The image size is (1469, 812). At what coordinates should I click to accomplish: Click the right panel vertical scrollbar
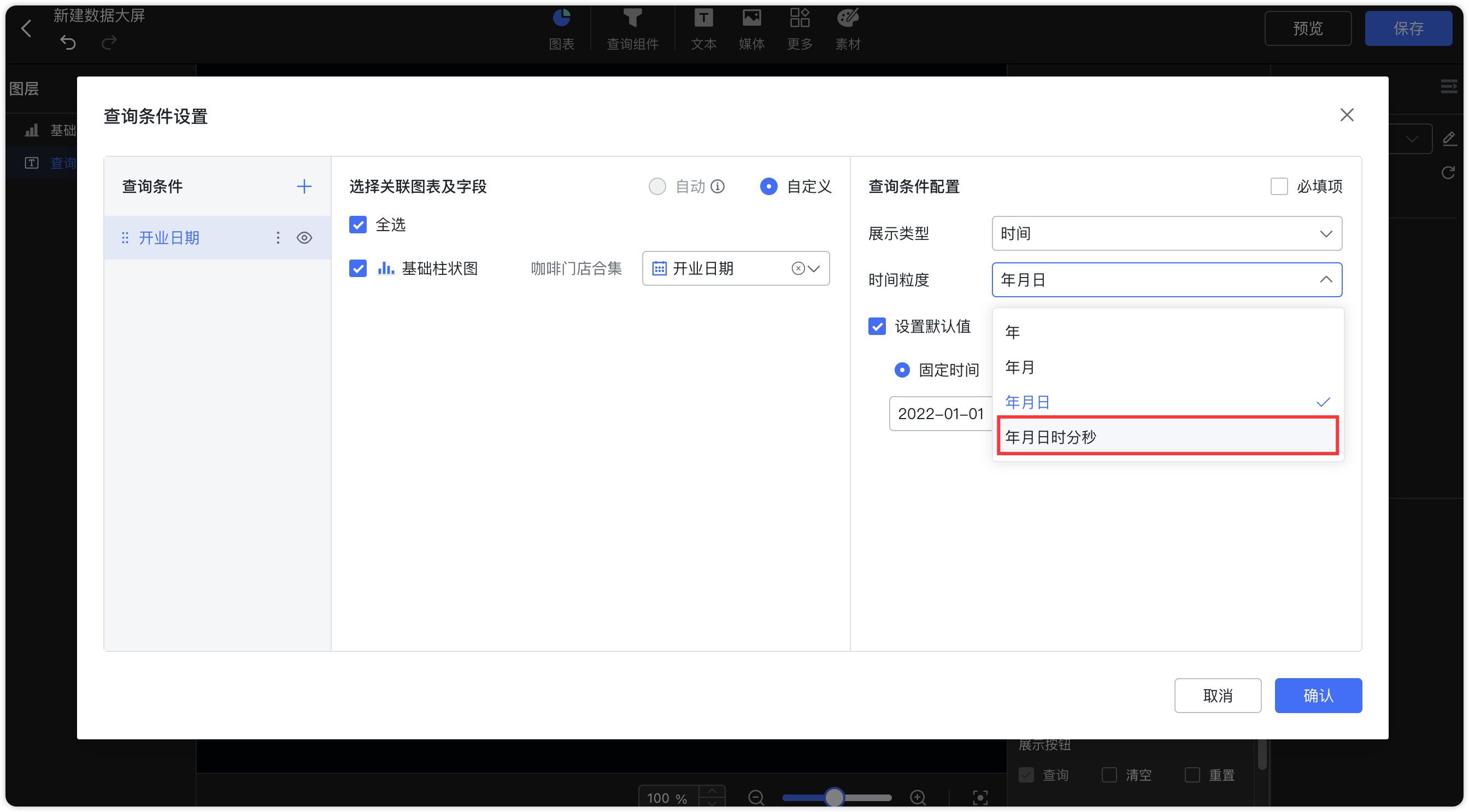pyautogui.click(x=1262, y=754)
